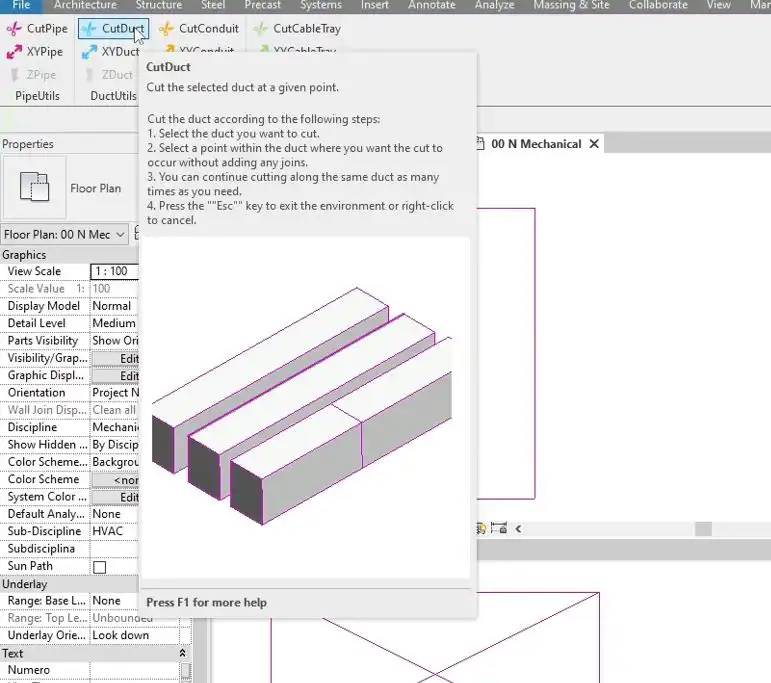
Task: Select the XYDuct tool
Action: pos(110,52)
